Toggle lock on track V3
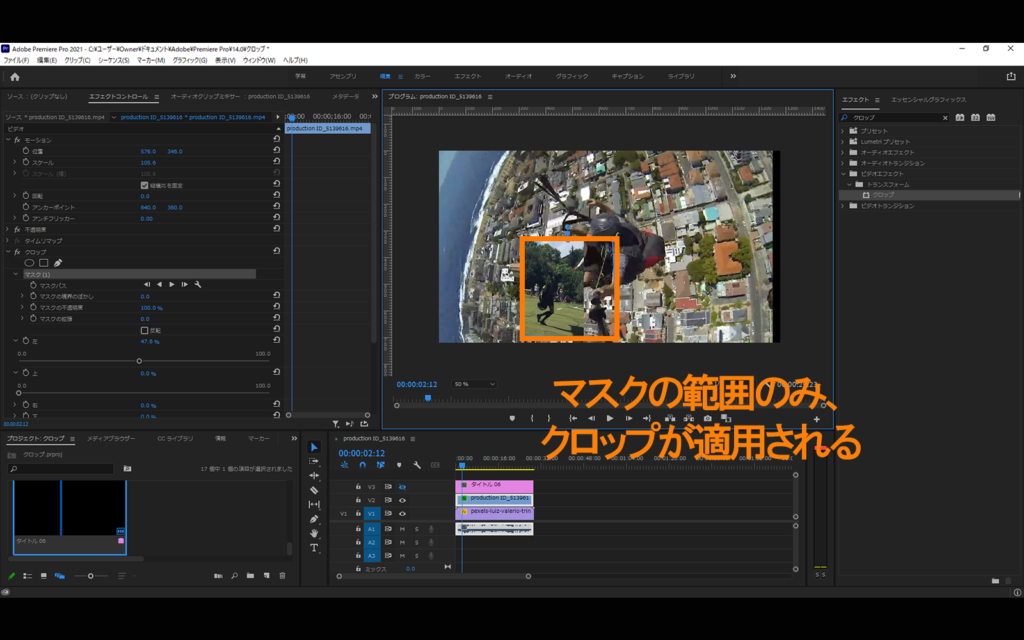1024x640 pixels. 358,487
